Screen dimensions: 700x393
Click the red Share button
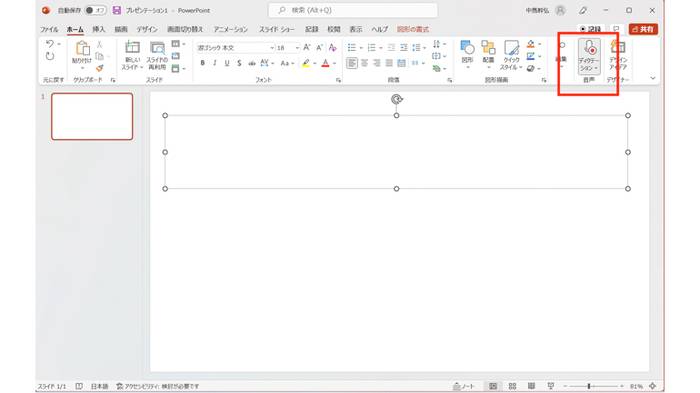(643, 29)
